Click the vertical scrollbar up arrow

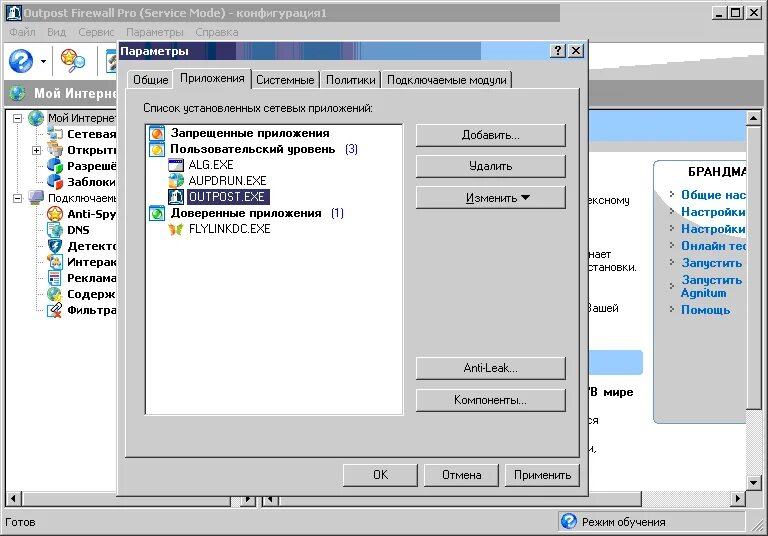point(754,118)
